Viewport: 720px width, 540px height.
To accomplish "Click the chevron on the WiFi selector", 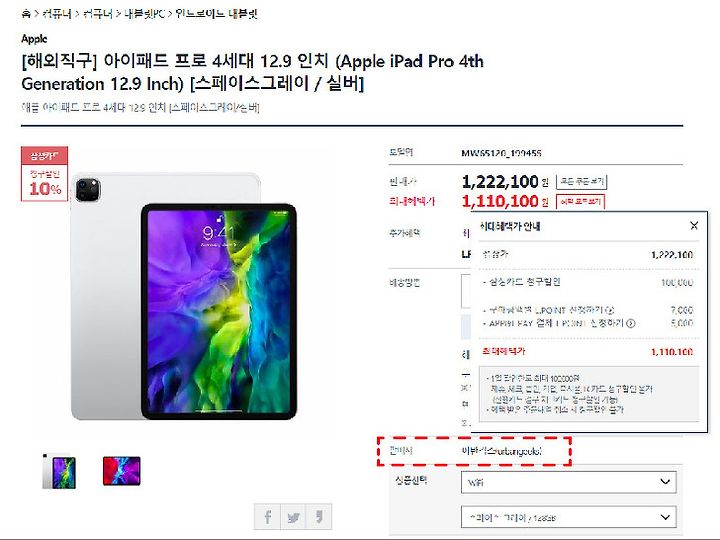I will pos(664,482).
